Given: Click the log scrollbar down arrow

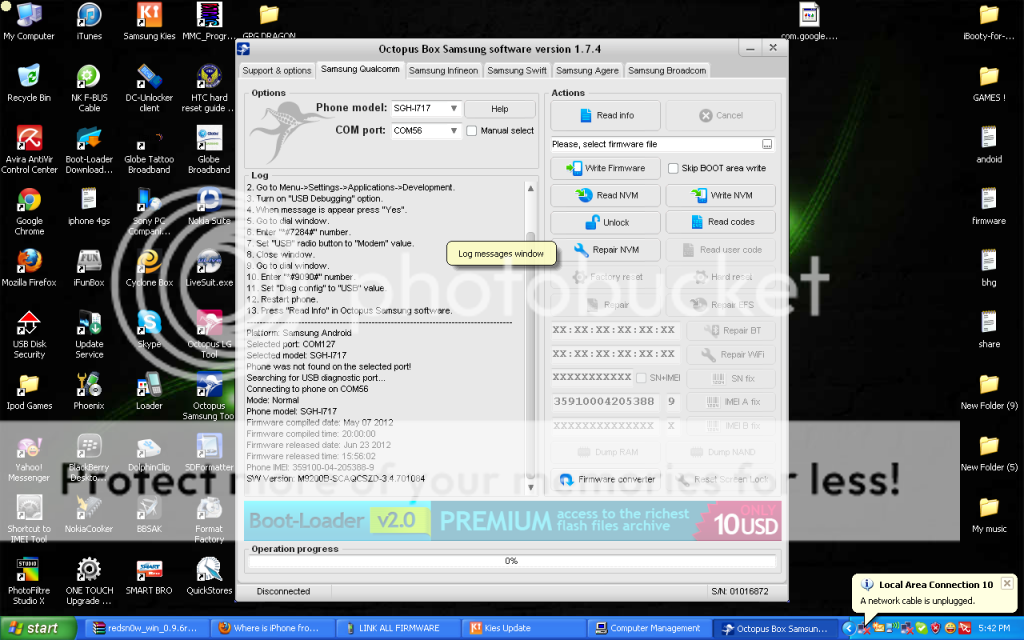Looking at the screenshot, I should coord(530,487).
